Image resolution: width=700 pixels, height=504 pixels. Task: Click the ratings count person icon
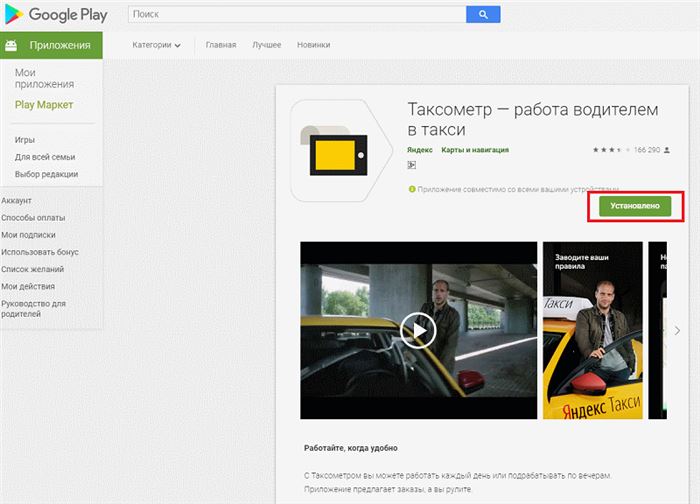tap(667, 150)
